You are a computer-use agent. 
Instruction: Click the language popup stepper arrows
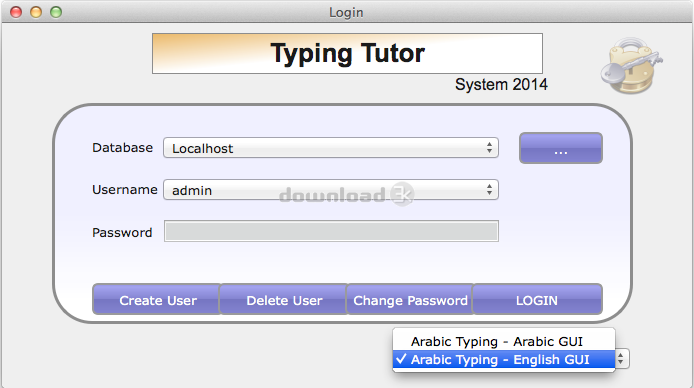621,358
